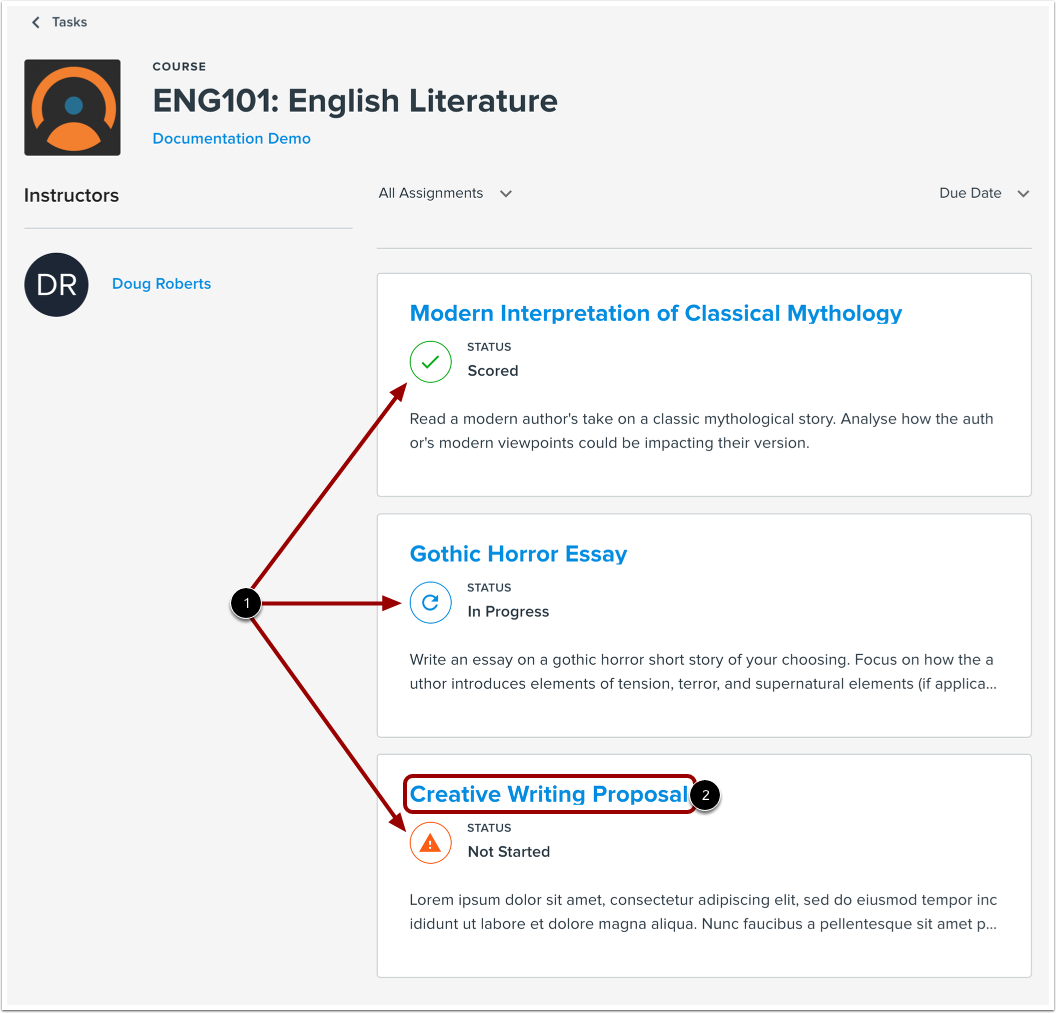Open the Gothic Horror Essay assignment
1056x1013 pixels.
[518, 554]
